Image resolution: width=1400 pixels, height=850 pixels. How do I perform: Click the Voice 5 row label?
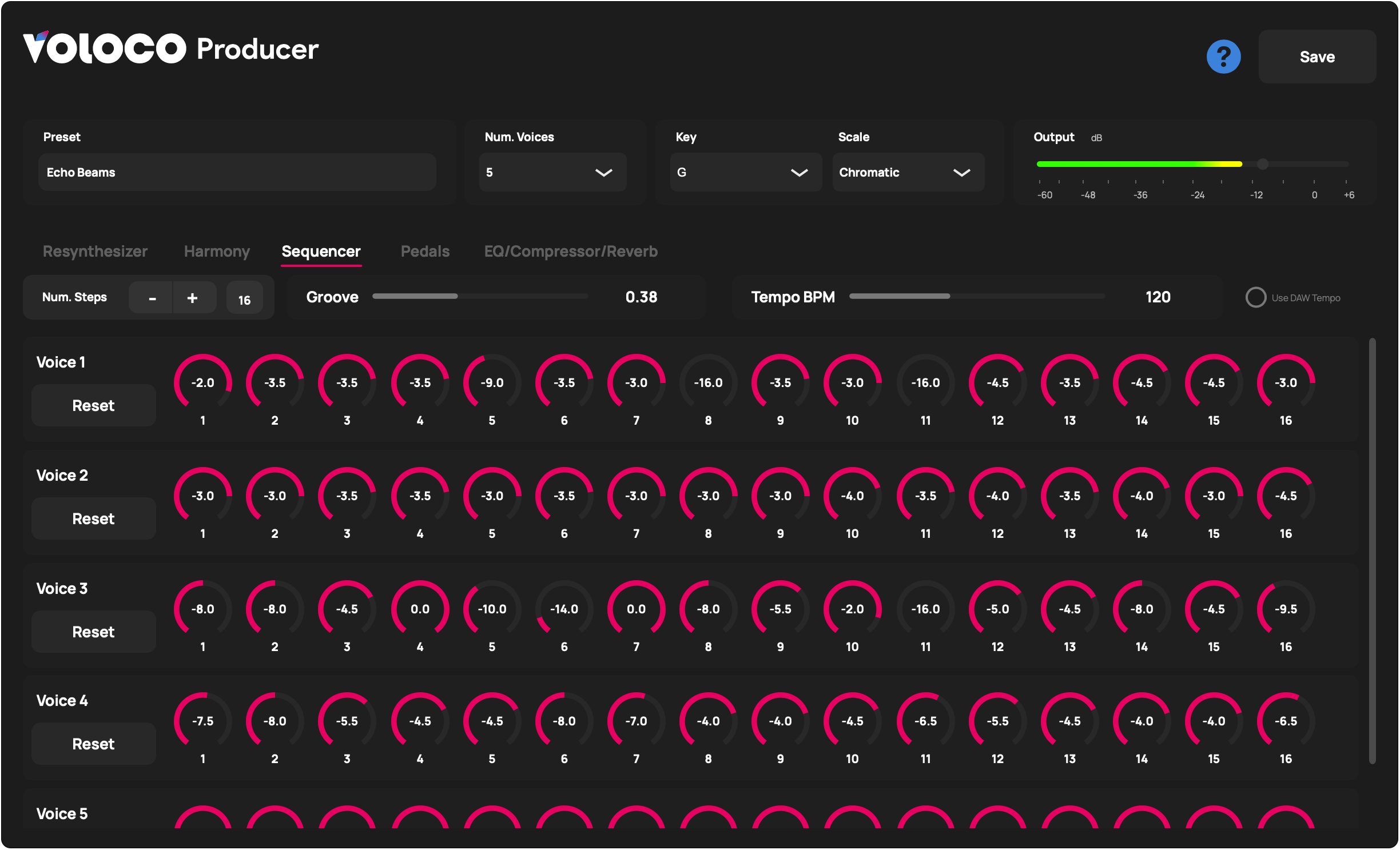62,813
